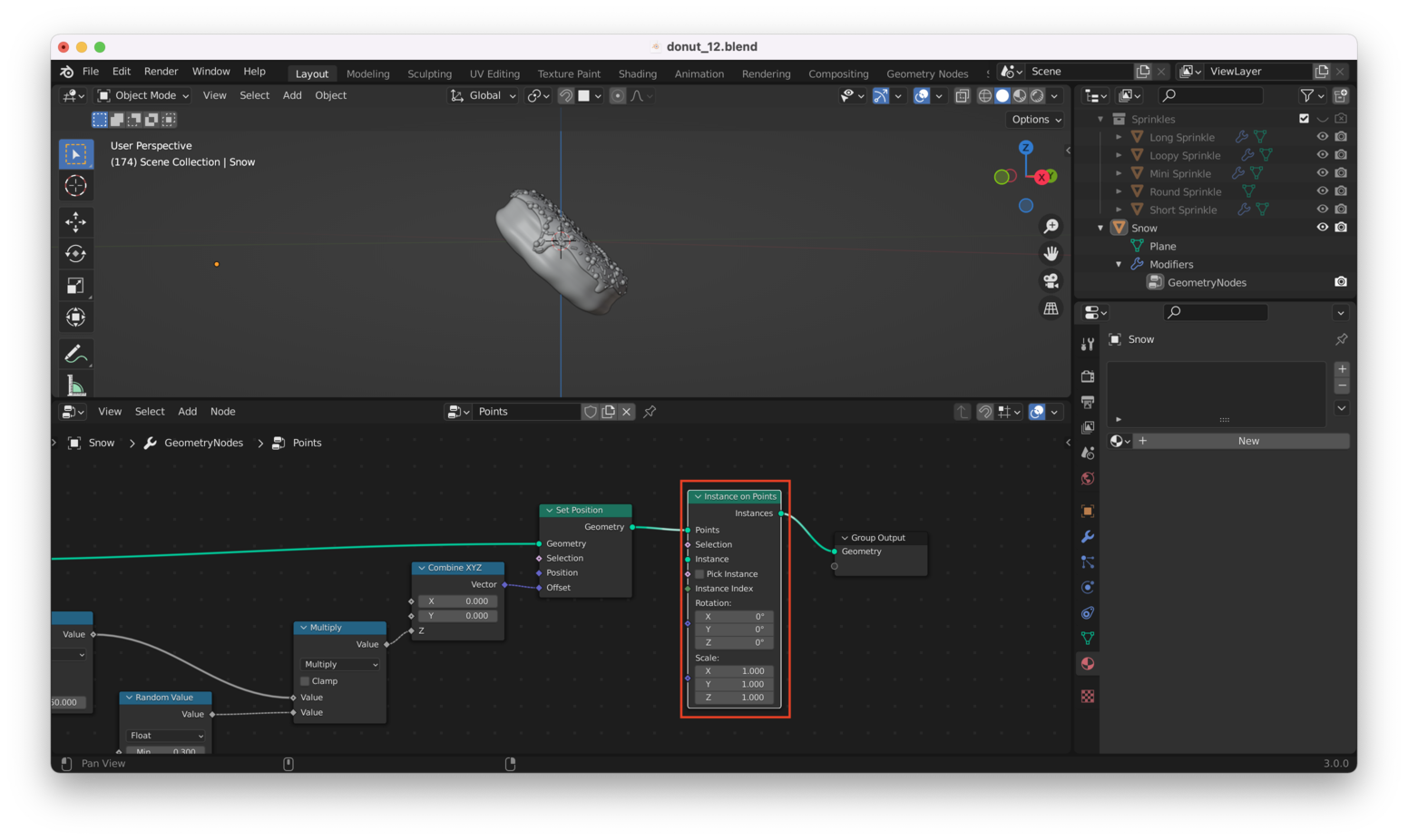Hide the Long Sprinkle object with eye icon
The image size is (1408, 840).
(x=1322, y=137)
